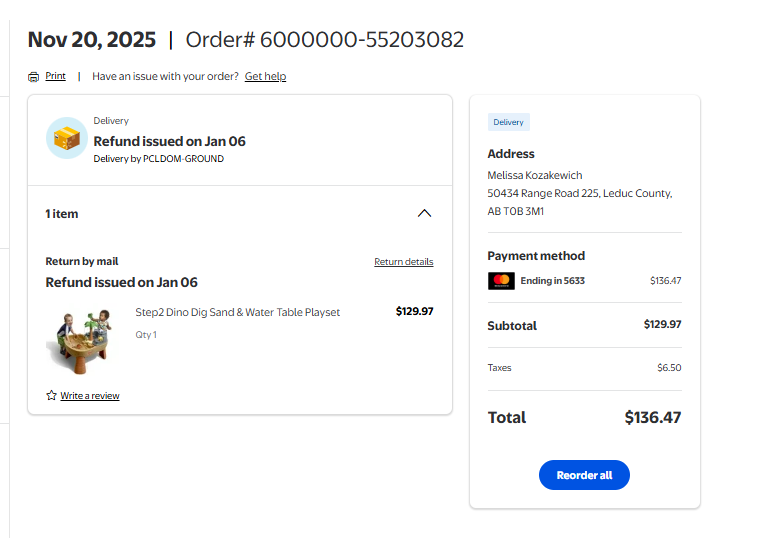Click the Refund issued on Jan 06 heading
This screenshot has height=538, width=766.
click(x=169, y=141)
